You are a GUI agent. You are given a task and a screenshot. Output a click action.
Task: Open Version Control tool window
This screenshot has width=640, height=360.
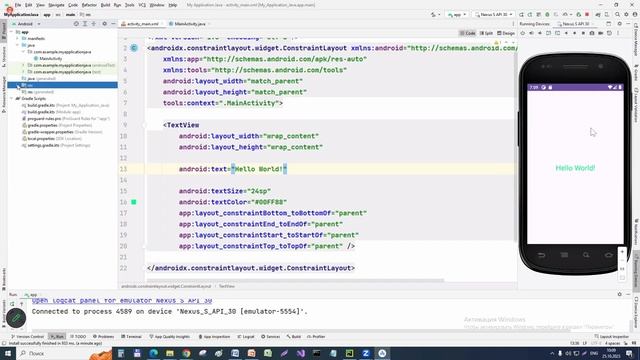(27, 337)
